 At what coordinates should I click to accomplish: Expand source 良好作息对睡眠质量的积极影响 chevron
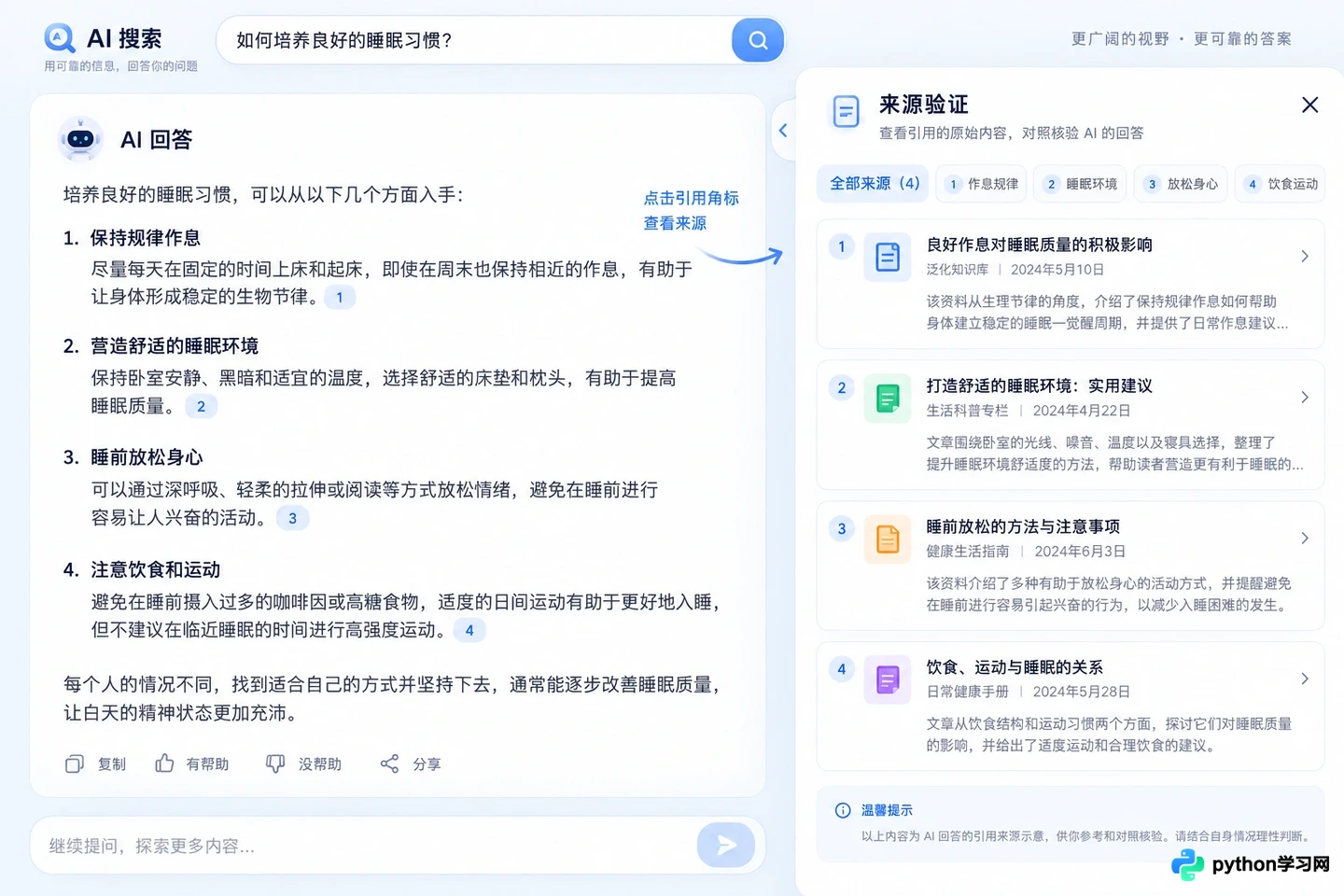click(1305, 256)
